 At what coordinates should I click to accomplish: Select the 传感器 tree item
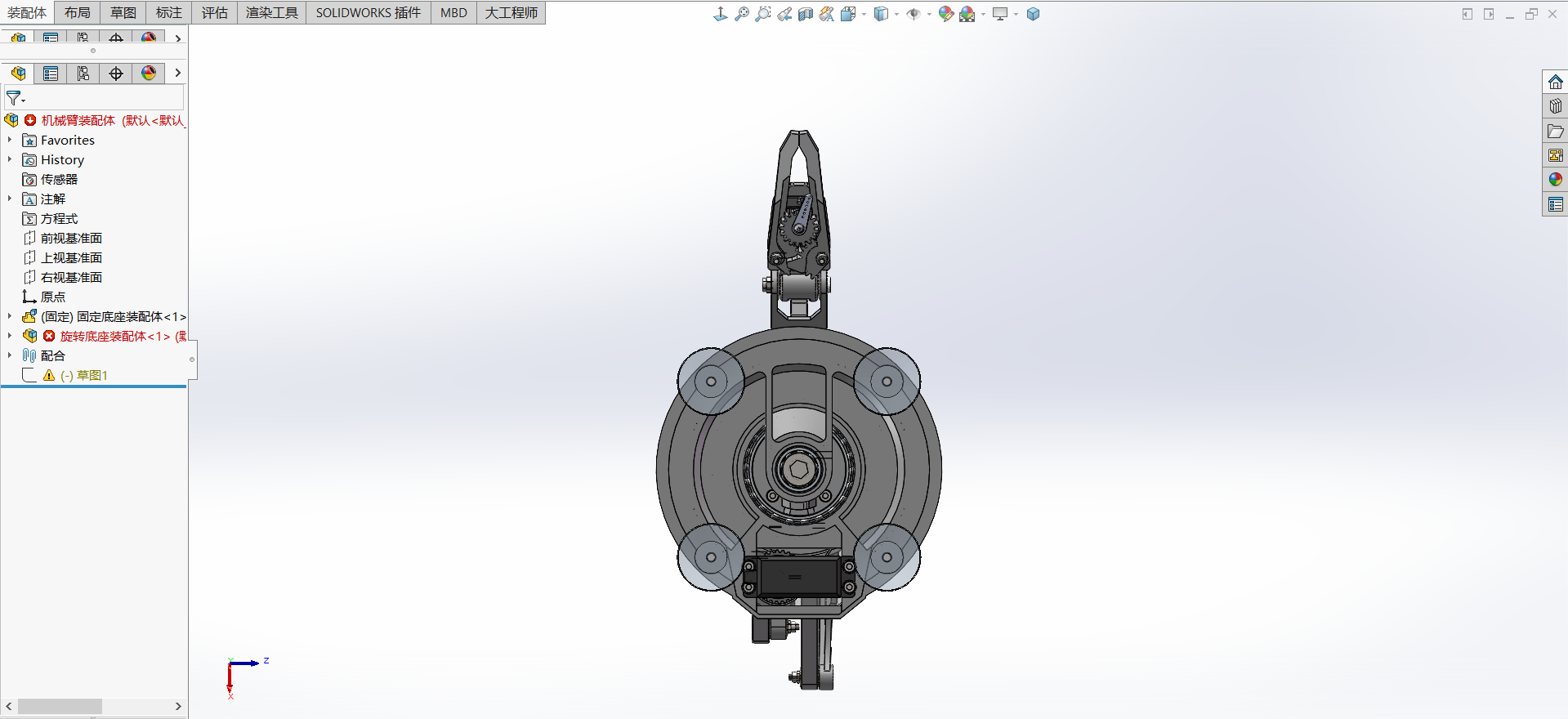click(60, 179)
